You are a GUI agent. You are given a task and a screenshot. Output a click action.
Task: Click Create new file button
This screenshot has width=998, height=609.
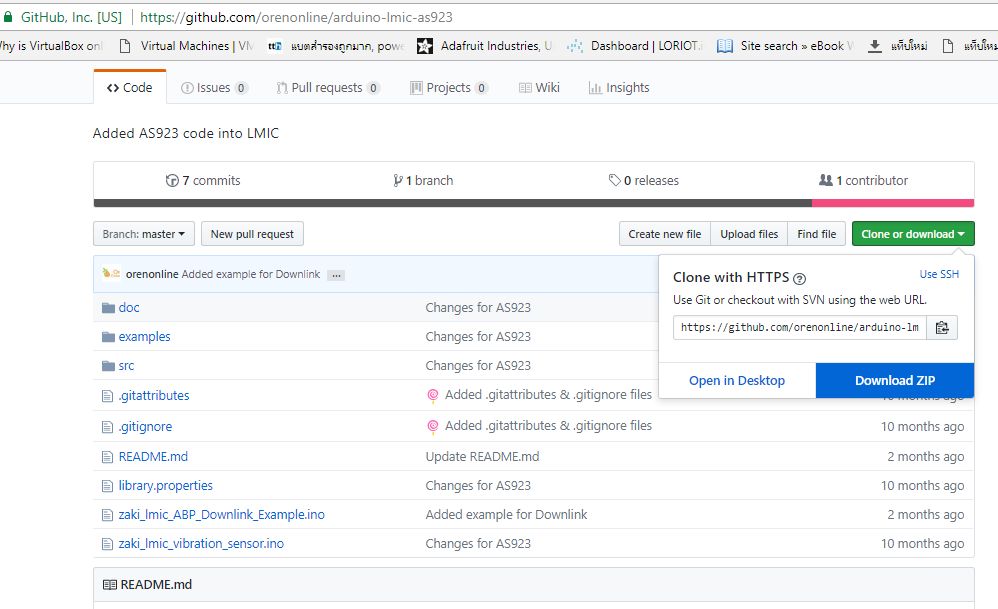tap(664, 234)
